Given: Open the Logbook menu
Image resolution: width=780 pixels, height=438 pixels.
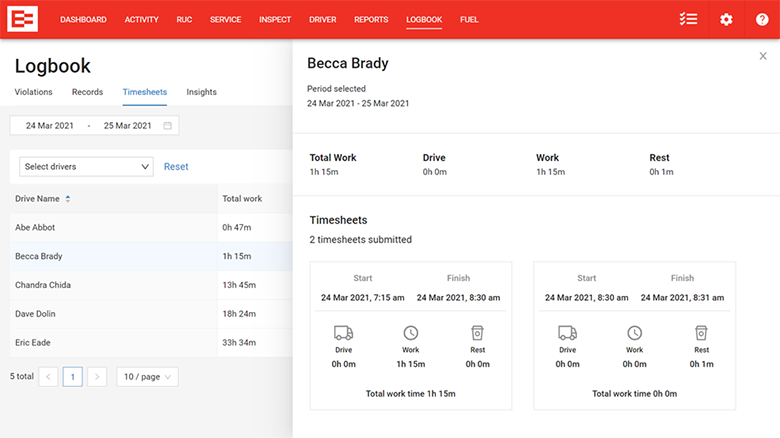Looking at the screenshot, I should point(424,19).
